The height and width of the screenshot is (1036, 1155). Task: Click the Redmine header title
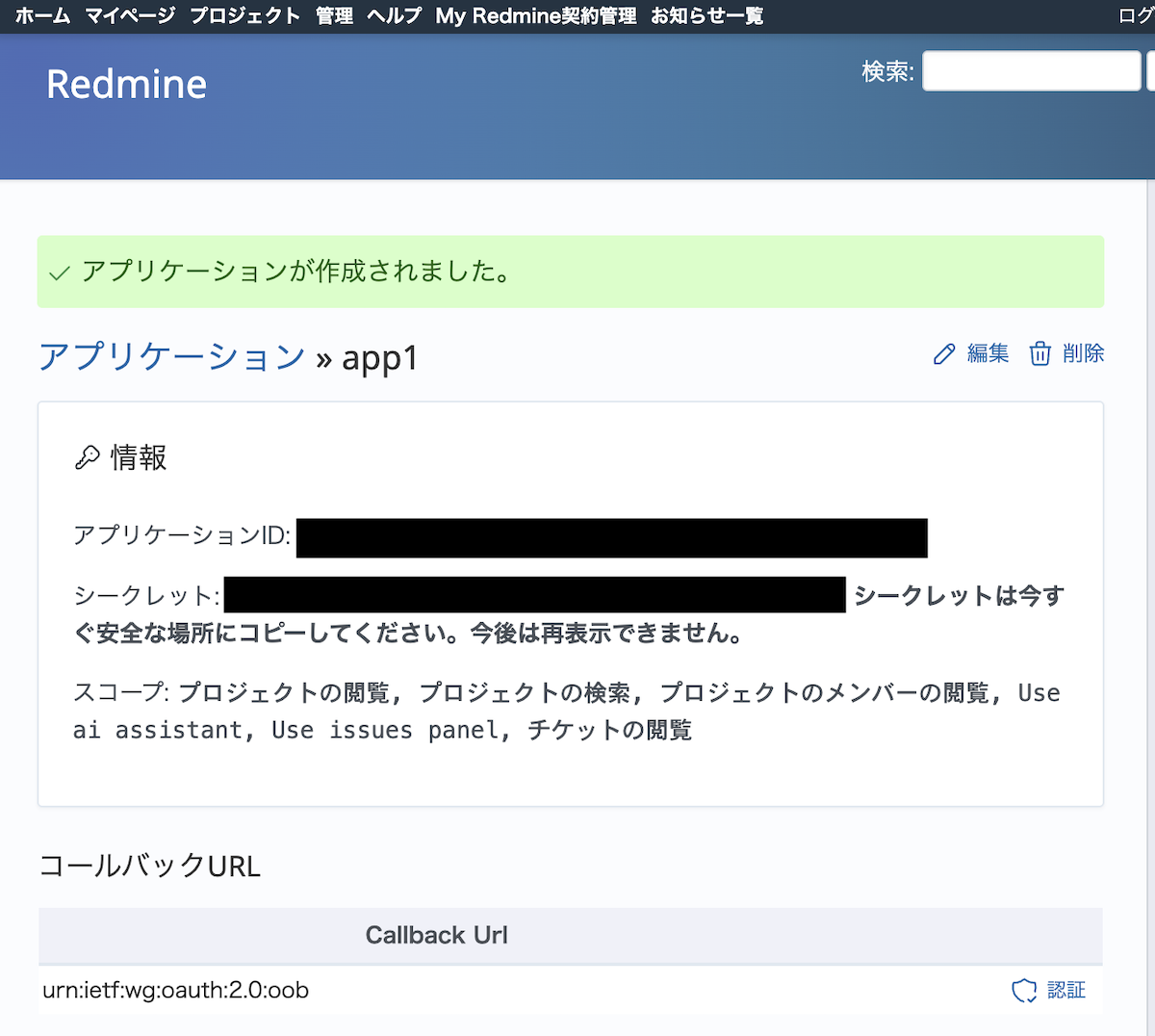coord(126,85)
